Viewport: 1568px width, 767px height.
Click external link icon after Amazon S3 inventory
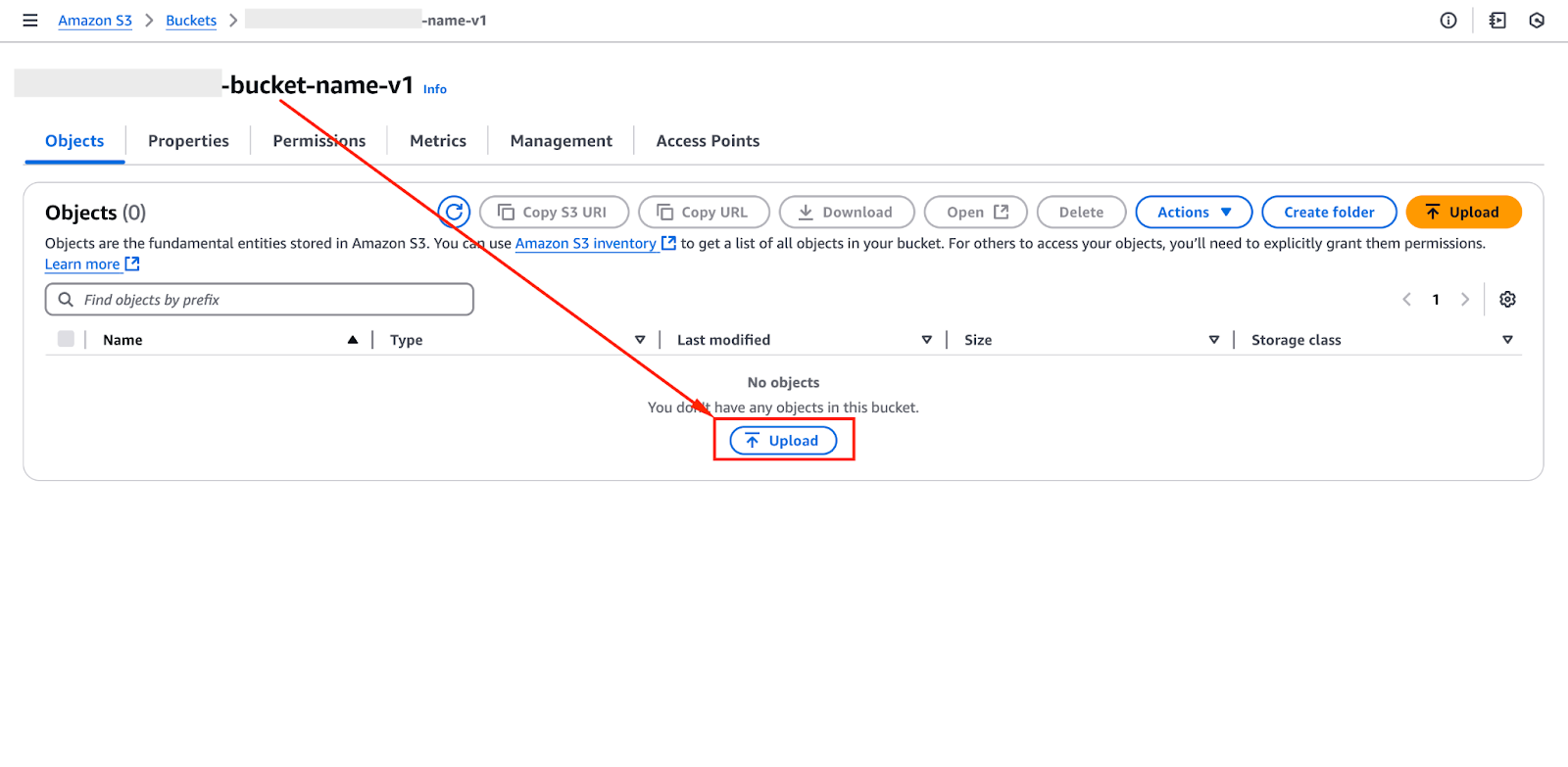point(668,243)
